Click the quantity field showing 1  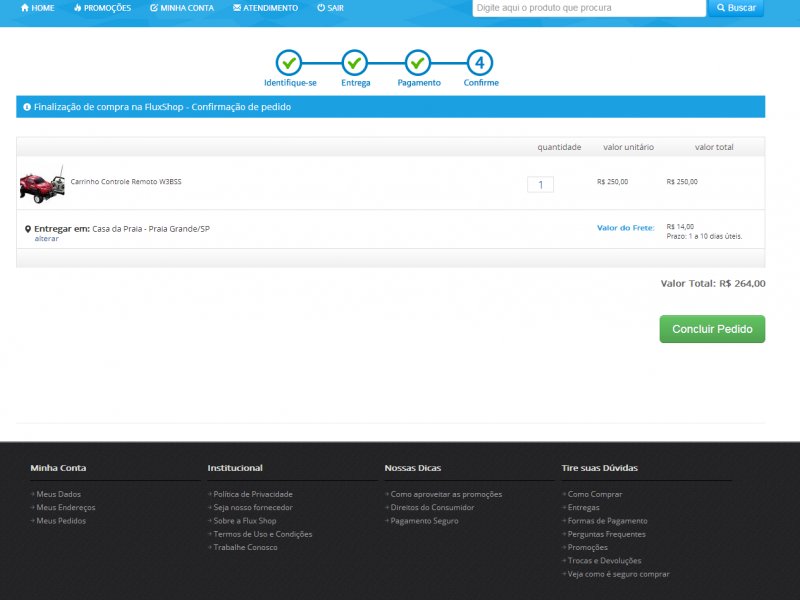pos(540,185)
